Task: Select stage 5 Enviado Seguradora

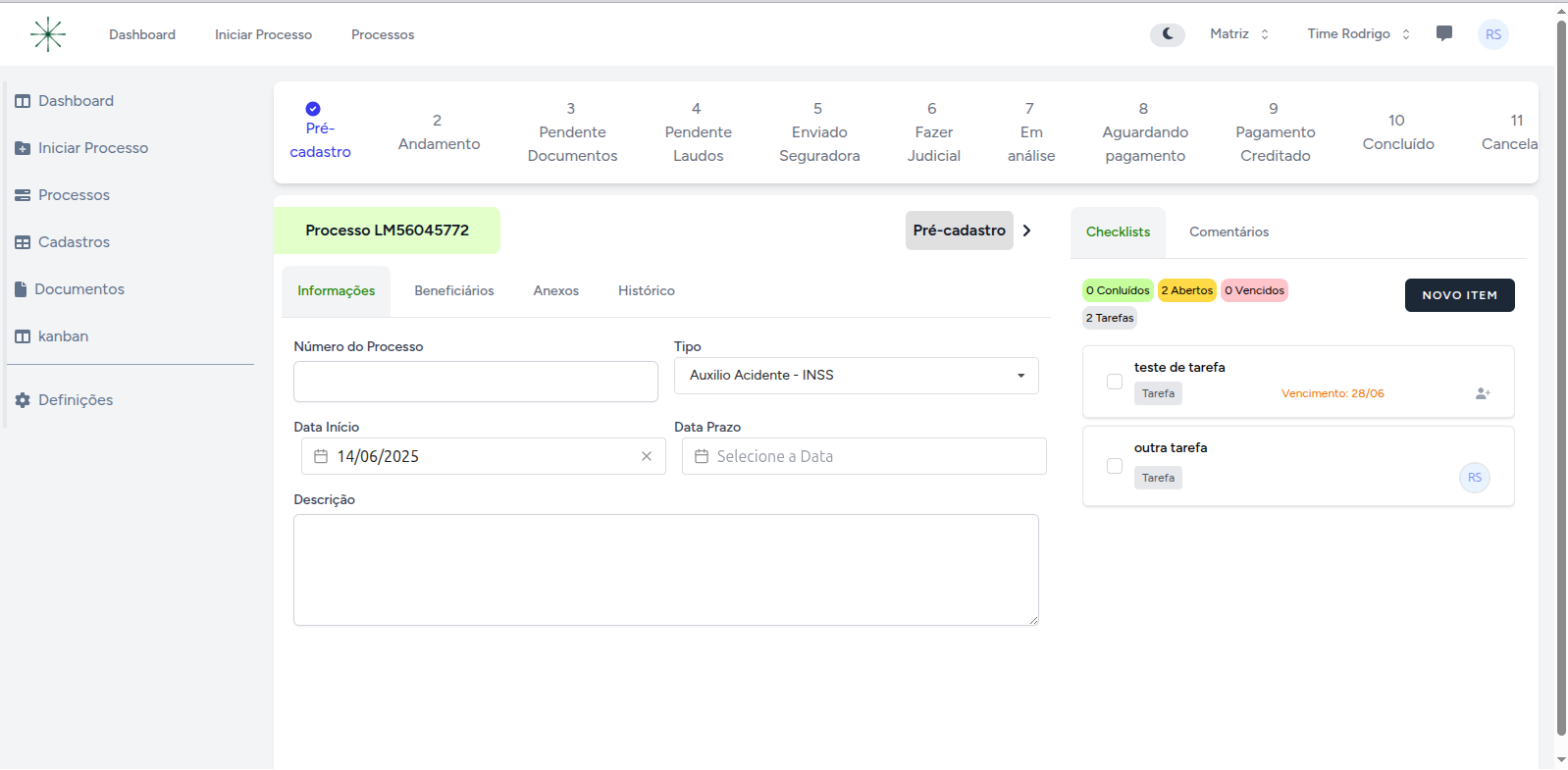Action: coord(819,132)
